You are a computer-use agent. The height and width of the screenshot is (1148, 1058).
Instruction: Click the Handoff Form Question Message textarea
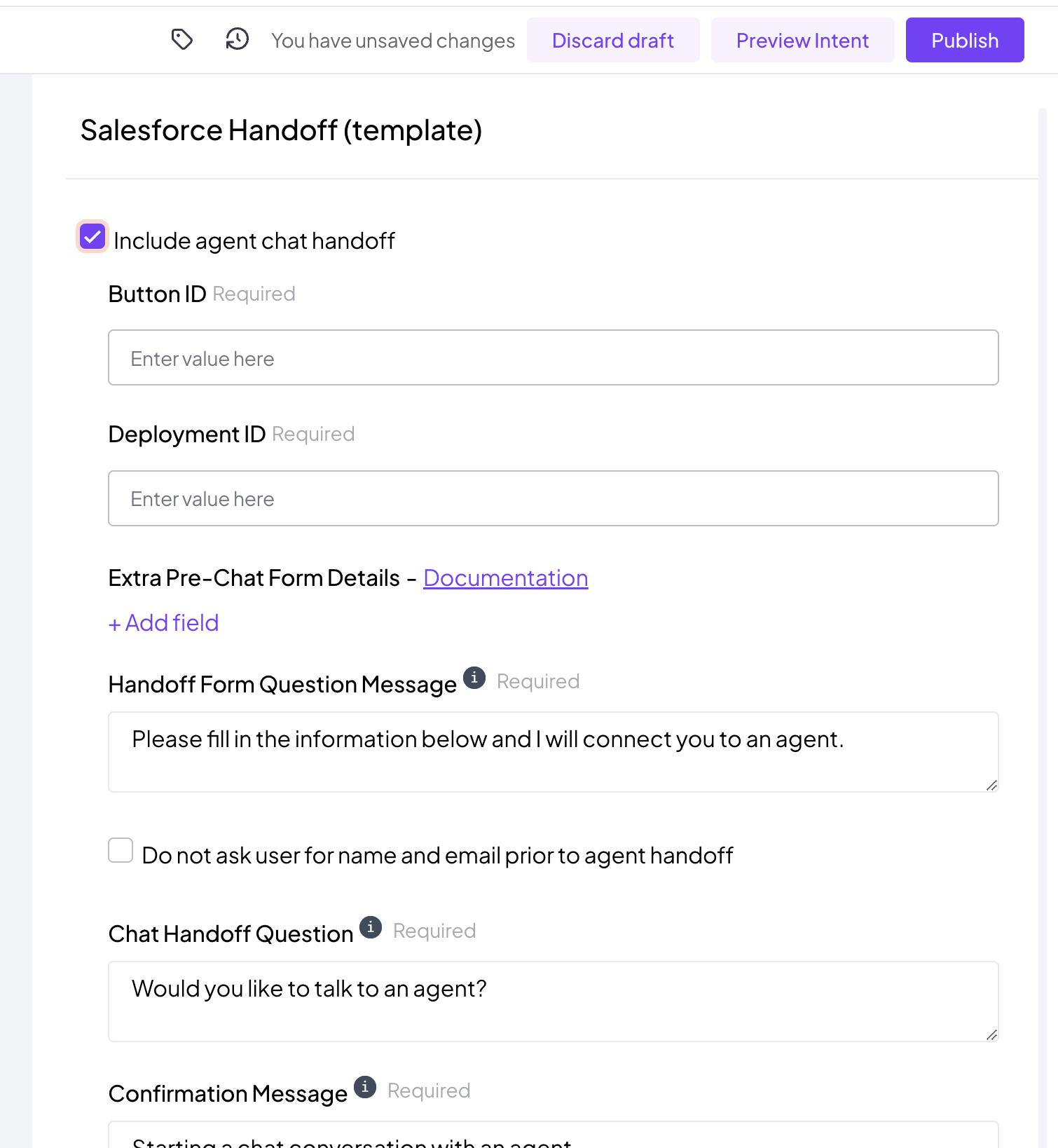pos(554,752)
